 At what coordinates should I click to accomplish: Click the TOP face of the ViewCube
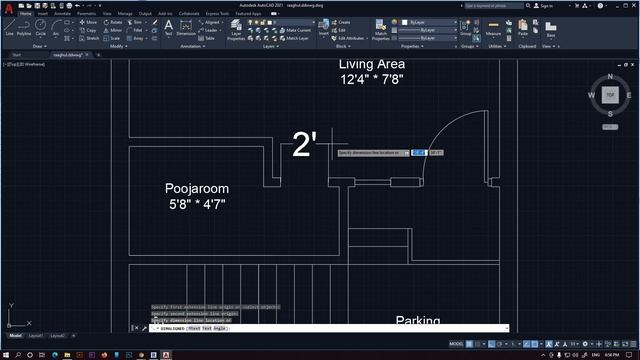coord(610,95)
